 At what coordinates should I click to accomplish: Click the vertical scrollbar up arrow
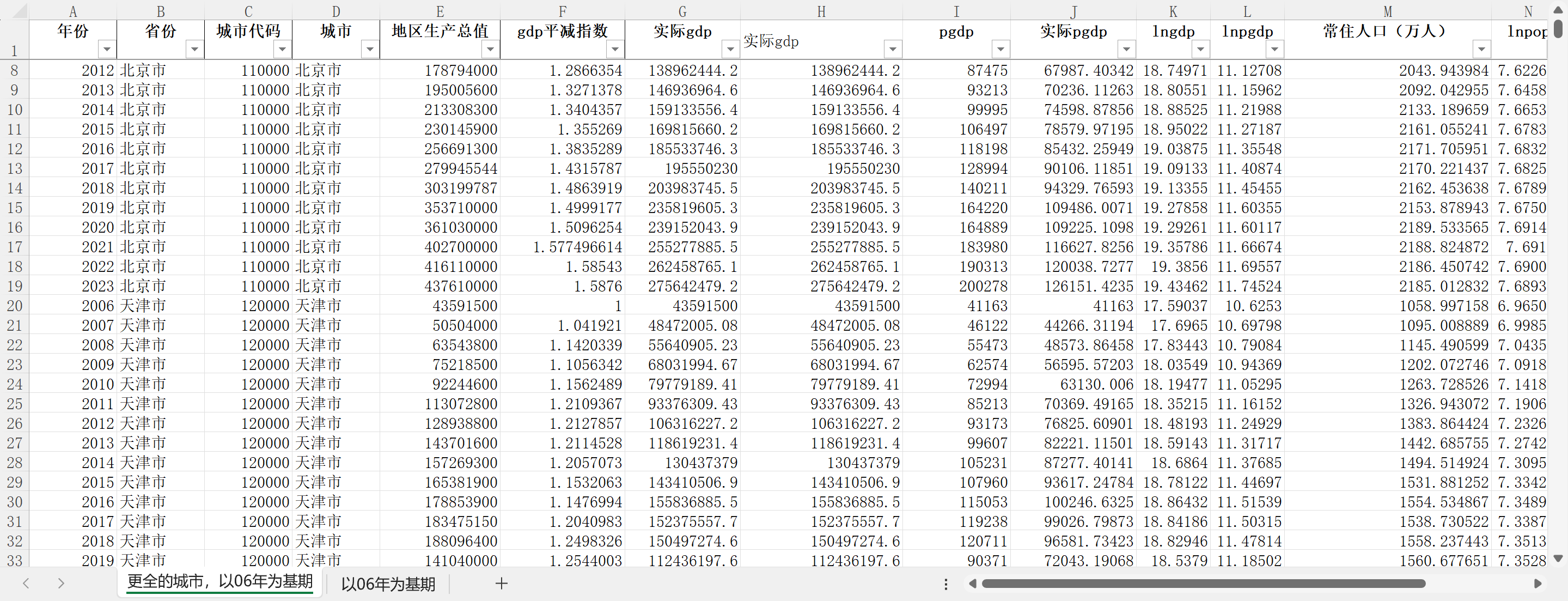click(x=1558, y=10)
